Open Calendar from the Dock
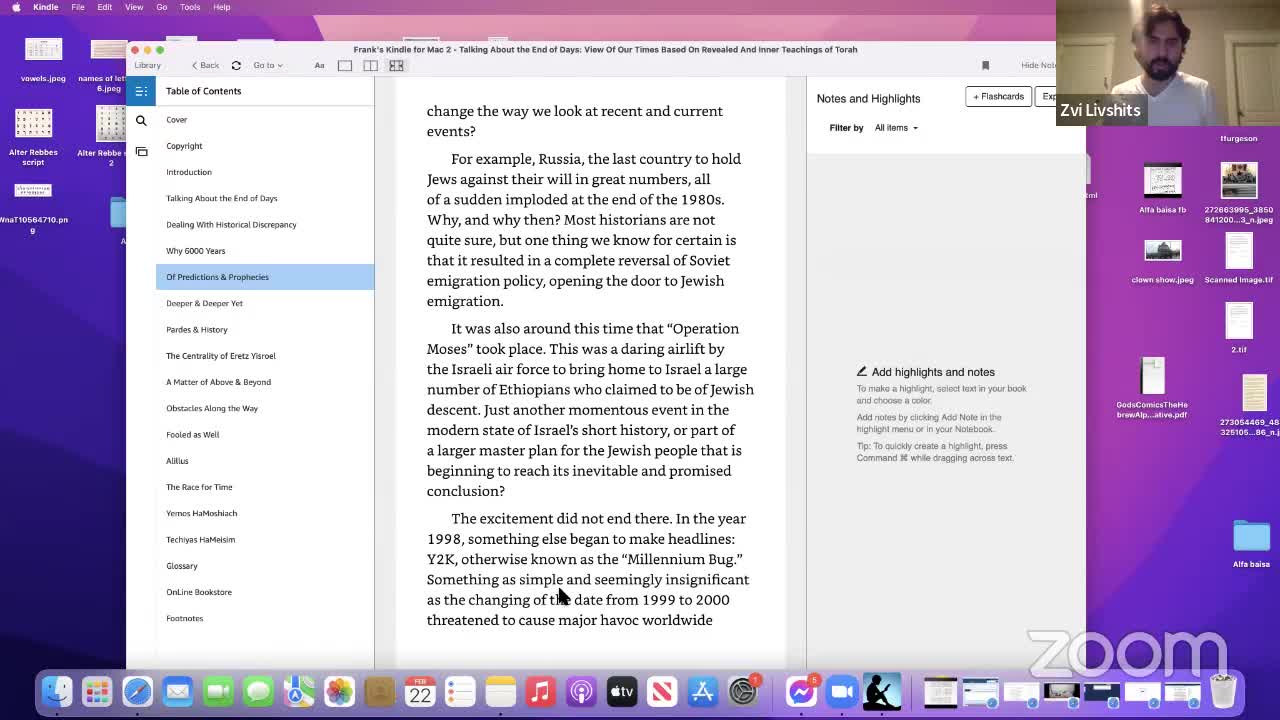This screenshot has width=1280, height=720. point(420,691)
